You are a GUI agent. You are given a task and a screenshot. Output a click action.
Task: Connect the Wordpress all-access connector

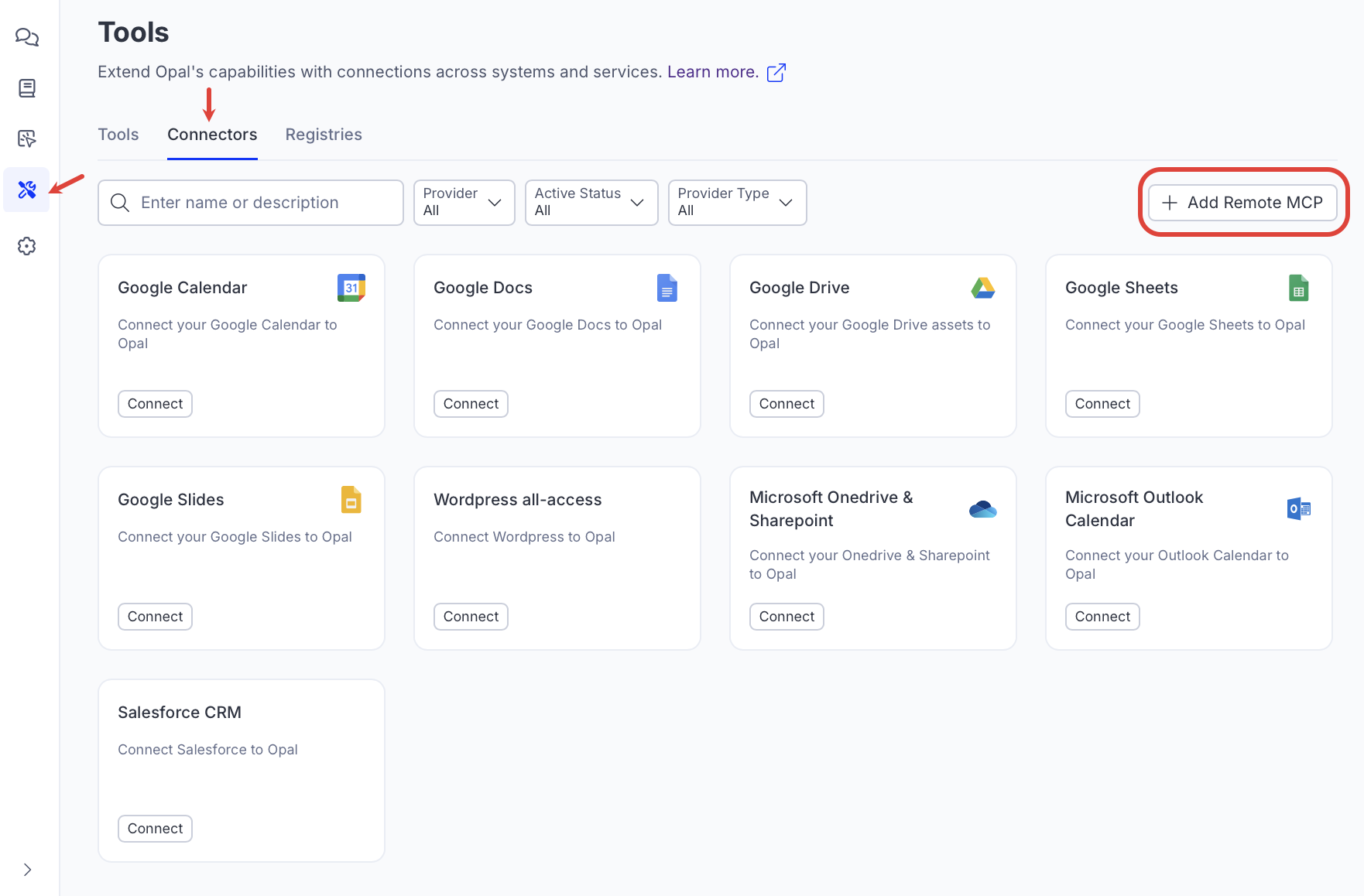[470, 616]
